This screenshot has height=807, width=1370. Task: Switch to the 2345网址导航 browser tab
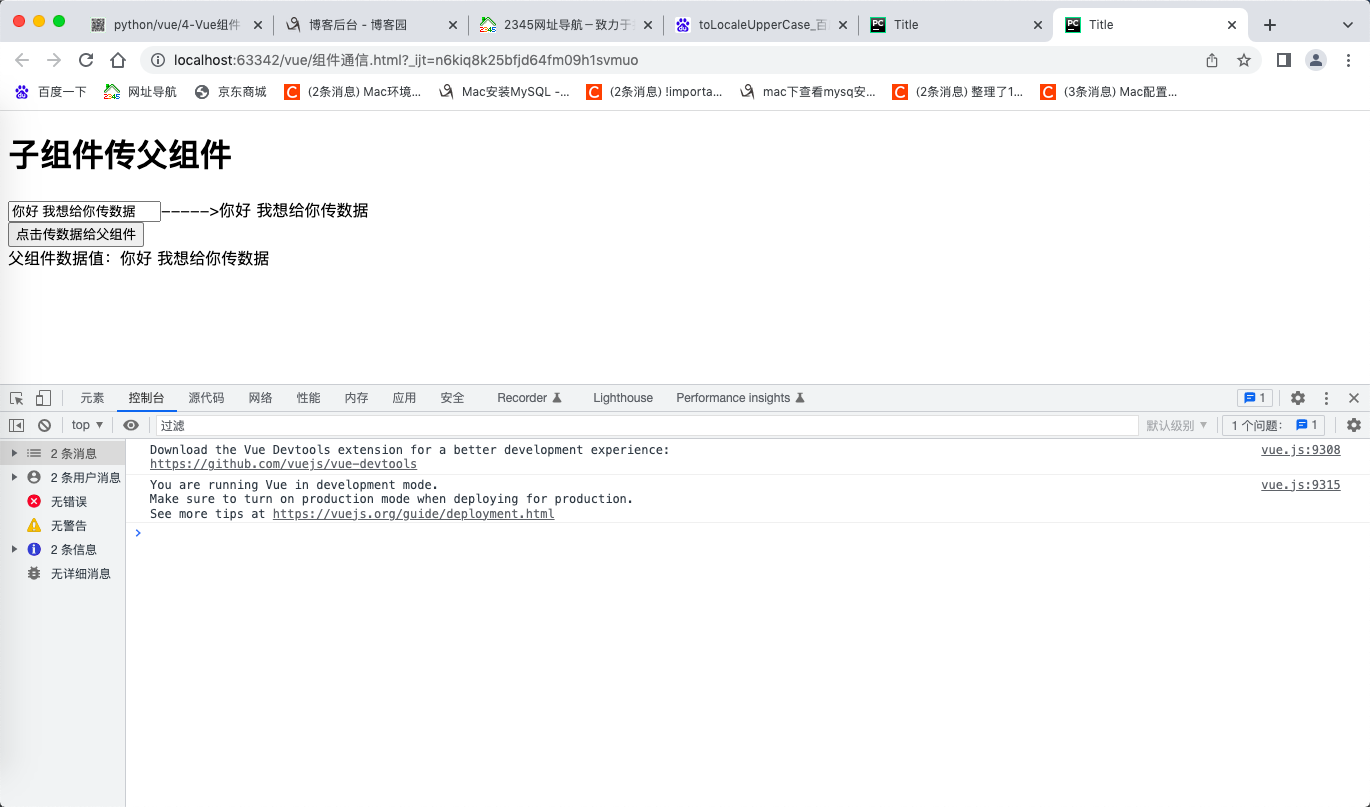[565, 25]
